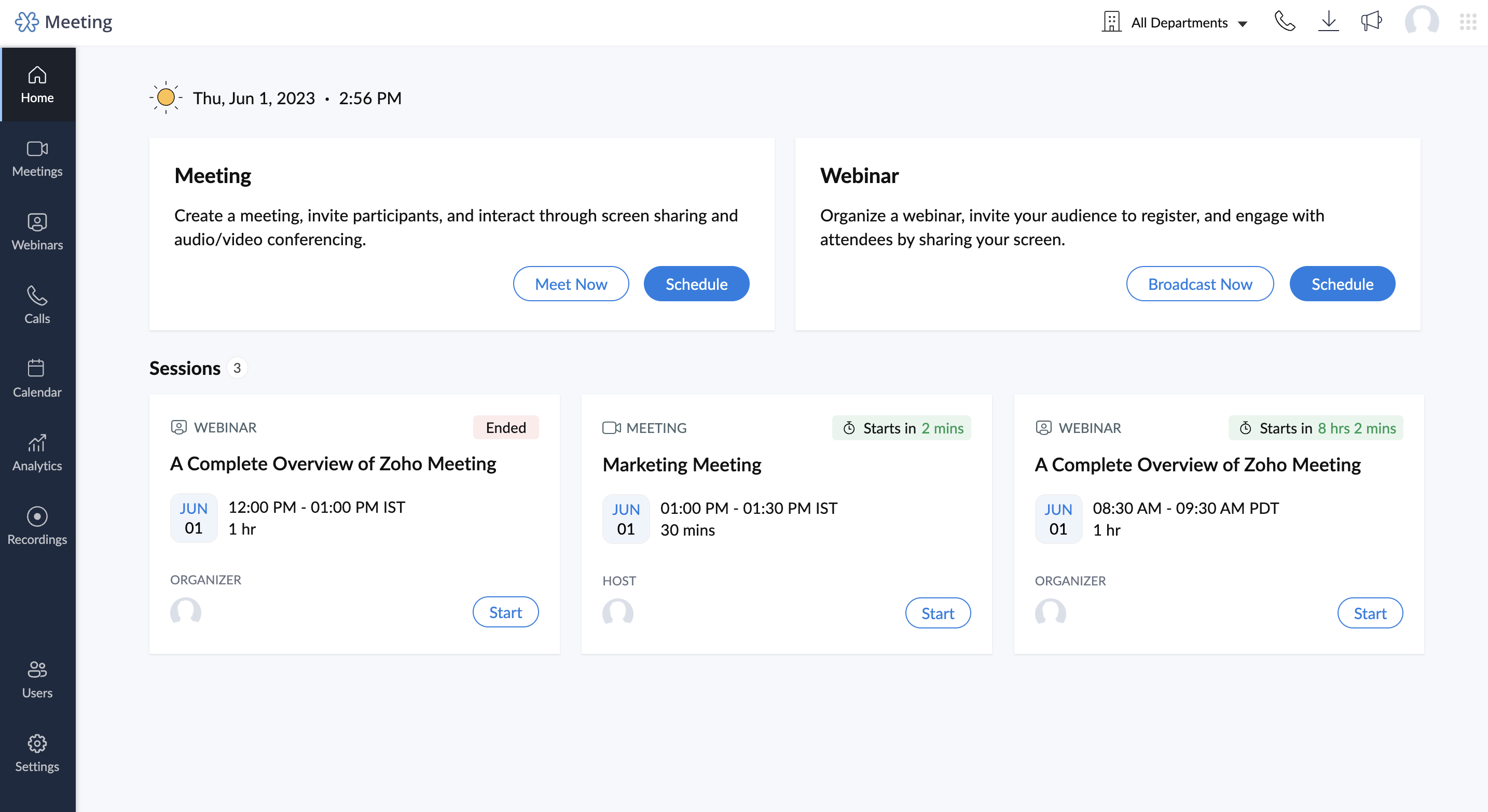Switch to Webinars in the sidebar
Screen dimensions: 1488x812
(37, 231)
